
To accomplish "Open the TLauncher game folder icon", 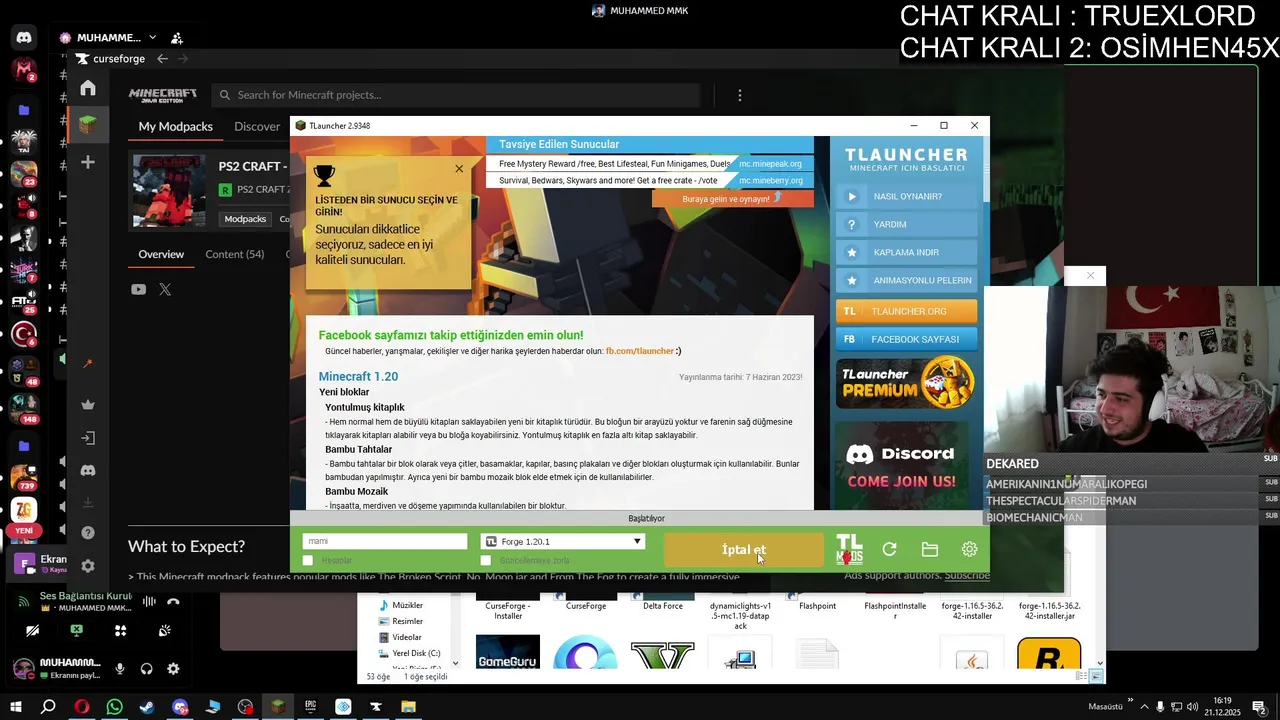I will [x=930, y=549].
